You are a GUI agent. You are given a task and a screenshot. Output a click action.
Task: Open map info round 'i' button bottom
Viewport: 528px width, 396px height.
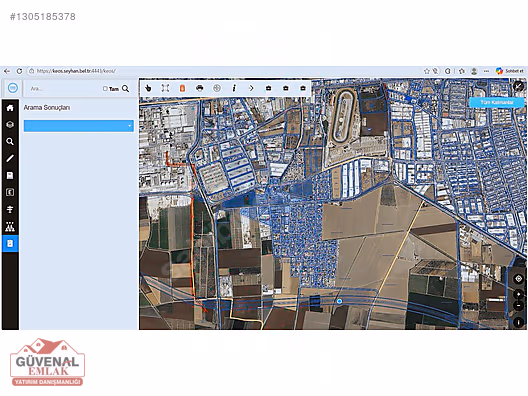[519, 322]
